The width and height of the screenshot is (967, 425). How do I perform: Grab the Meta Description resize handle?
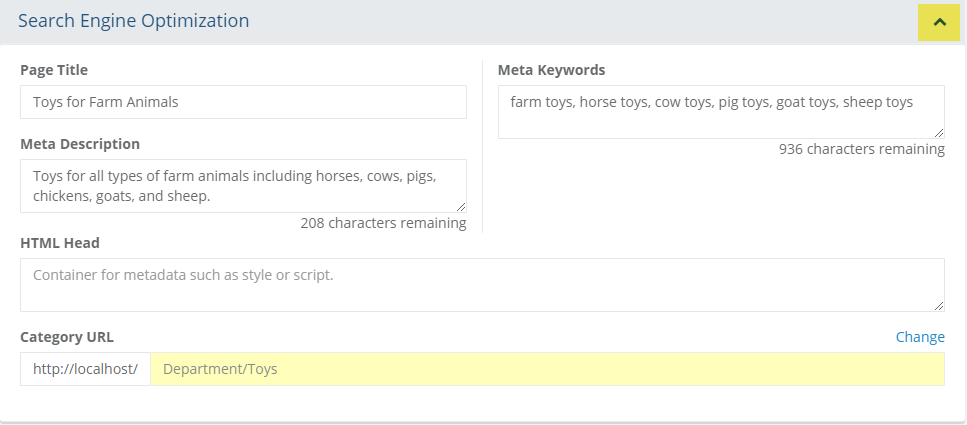coord(461,207)
